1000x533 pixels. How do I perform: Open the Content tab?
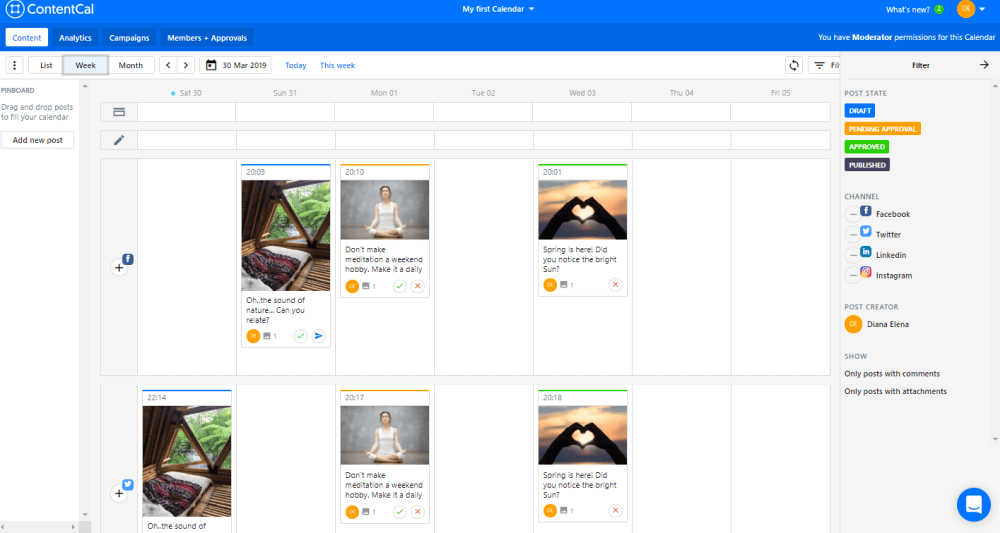27,38
